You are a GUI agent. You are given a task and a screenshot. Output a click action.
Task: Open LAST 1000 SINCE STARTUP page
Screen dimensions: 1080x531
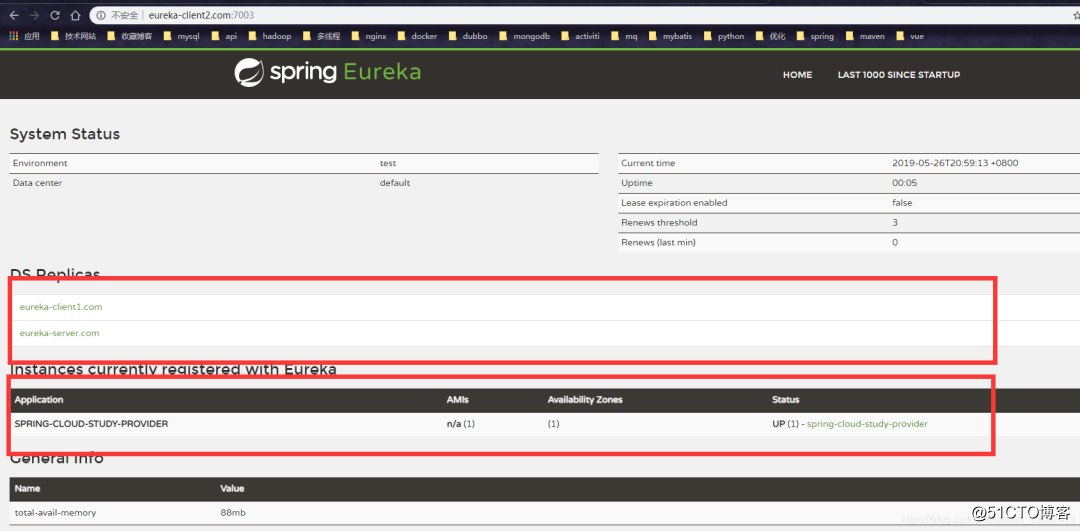click(898, 74)
